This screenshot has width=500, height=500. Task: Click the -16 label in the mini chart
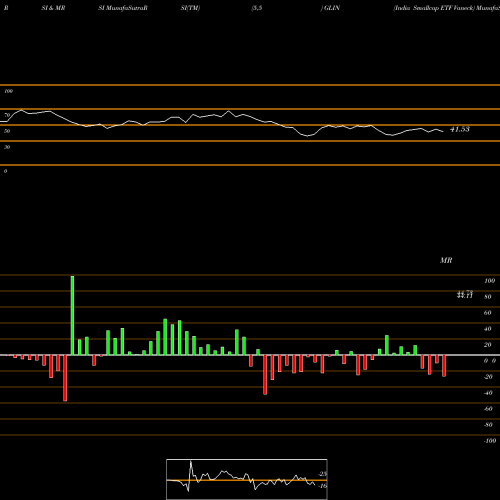pyautogui.click(x=323, y=486)
